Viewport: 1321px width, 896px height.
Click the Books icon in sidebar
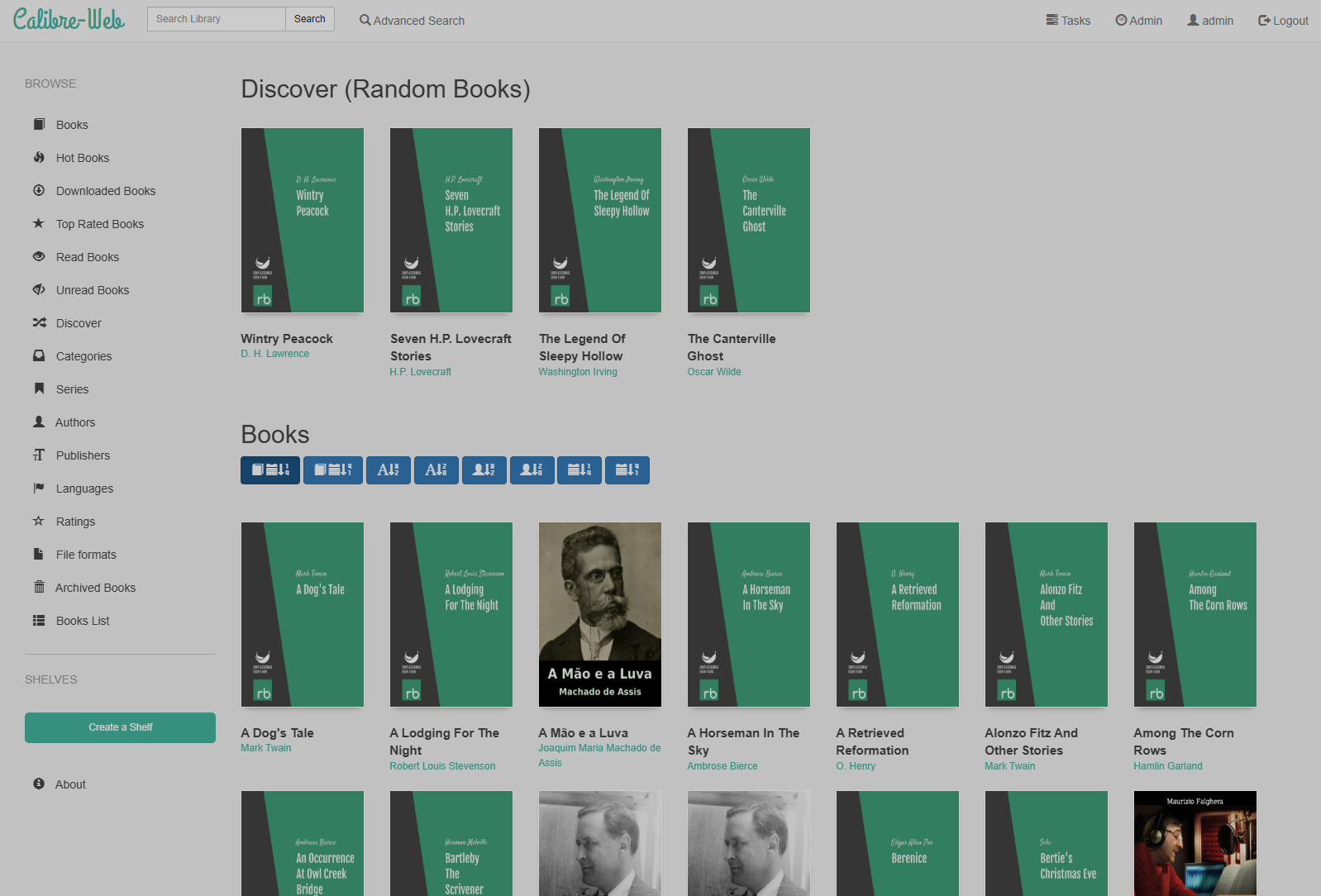click(39, 124)
